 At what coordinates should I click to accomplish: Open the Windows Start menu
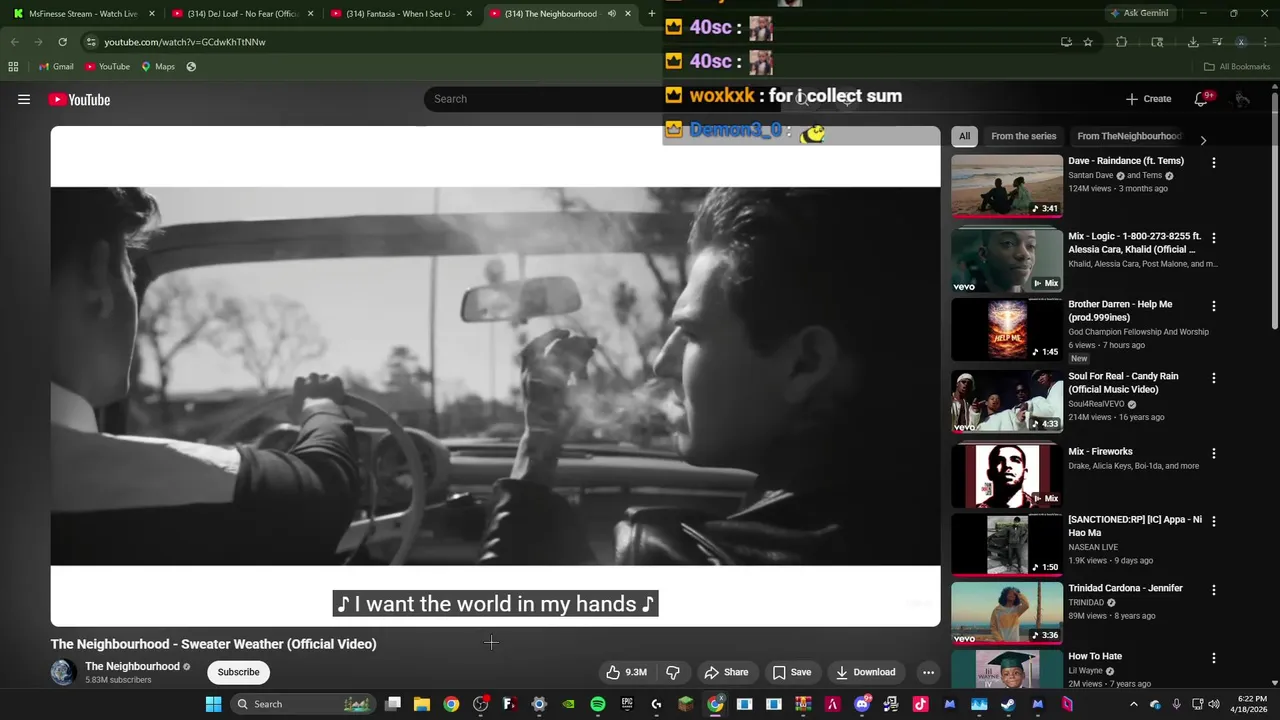click(x=213, y=704)
